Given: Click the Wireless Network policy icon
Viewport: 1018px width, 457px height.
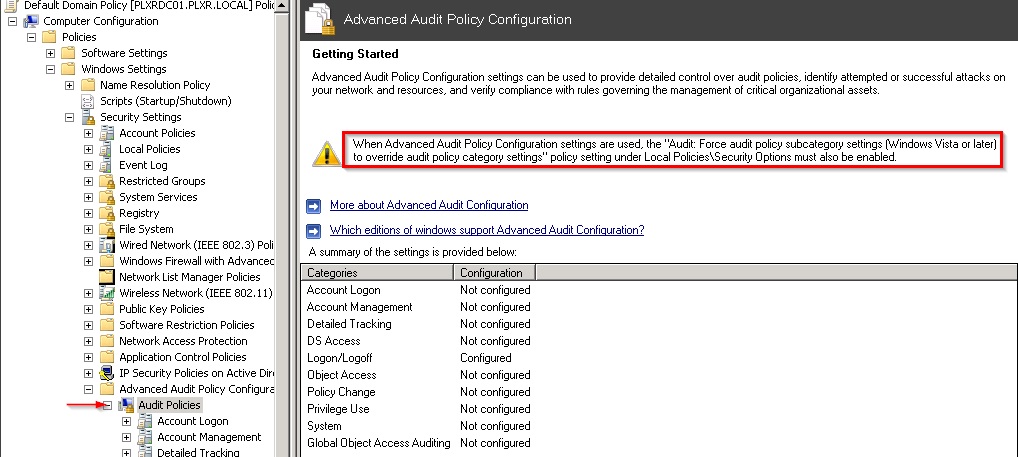Looking at the screenshot, I should click(106, 293).
